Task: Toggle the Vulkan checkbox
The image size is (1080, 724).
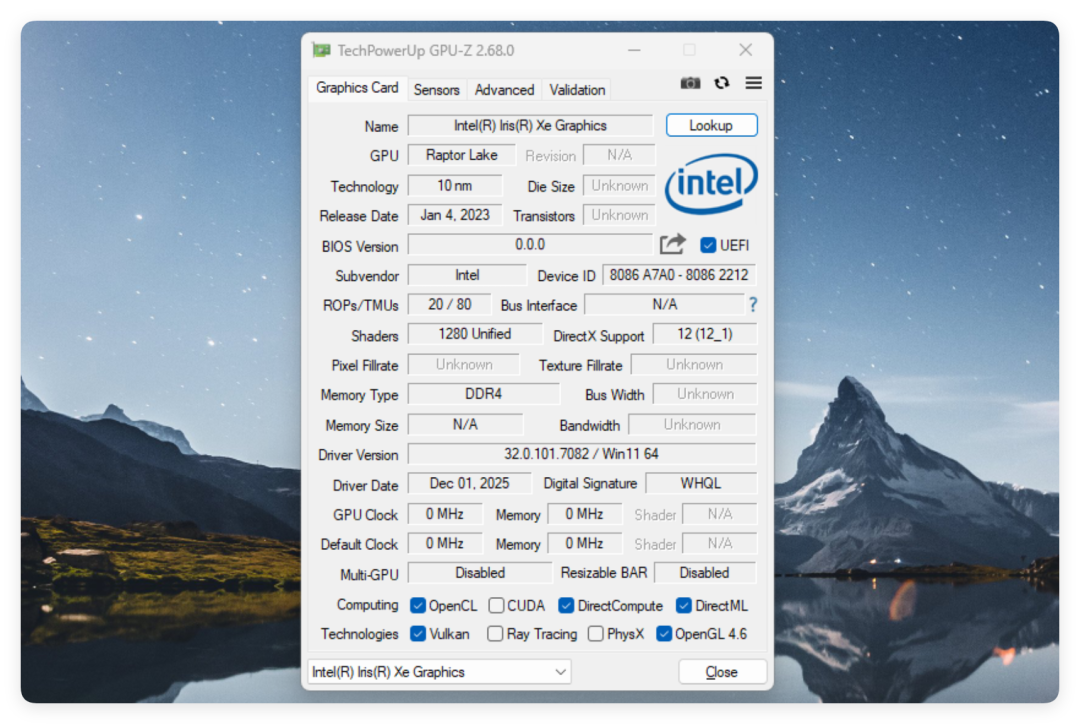Action: tap(417, 634)
